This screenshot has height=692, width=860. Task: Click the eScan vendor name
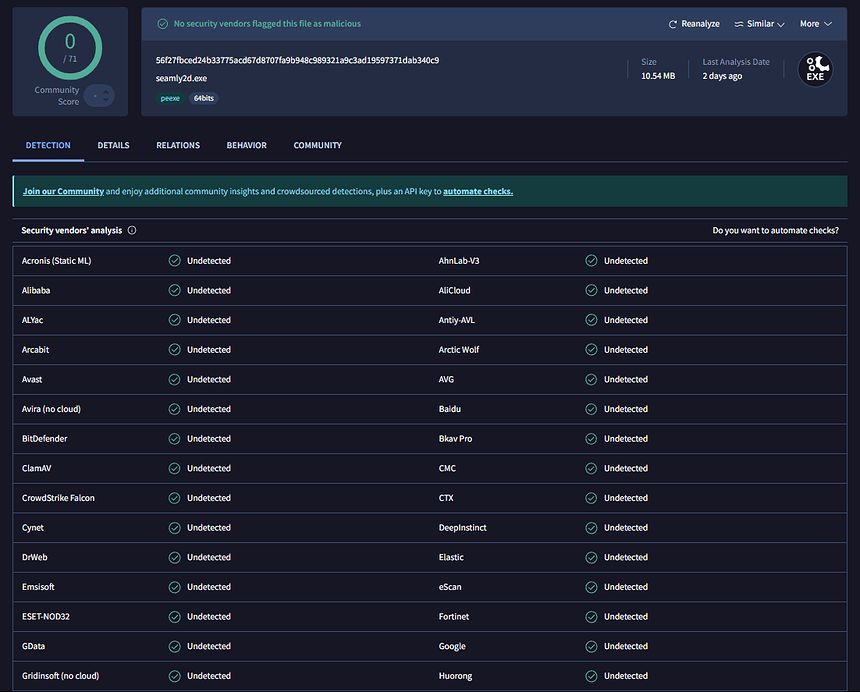click(450, 587)
